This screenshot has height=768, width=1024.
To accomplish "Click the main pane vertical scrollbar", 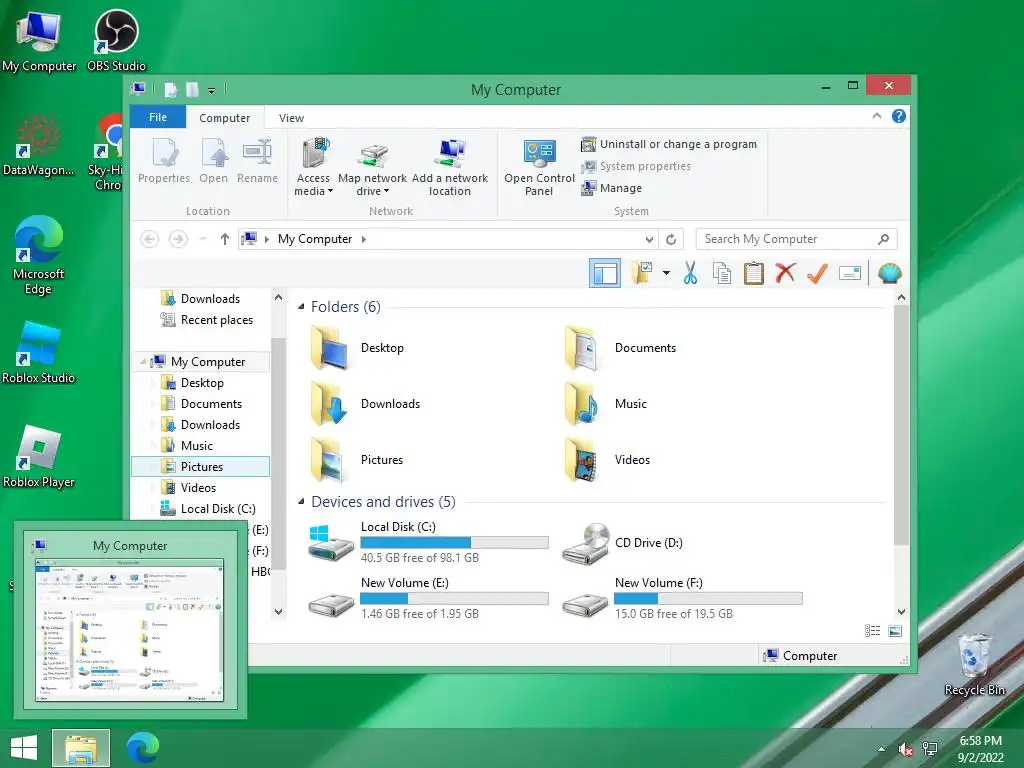I will (x=901, y=424).
